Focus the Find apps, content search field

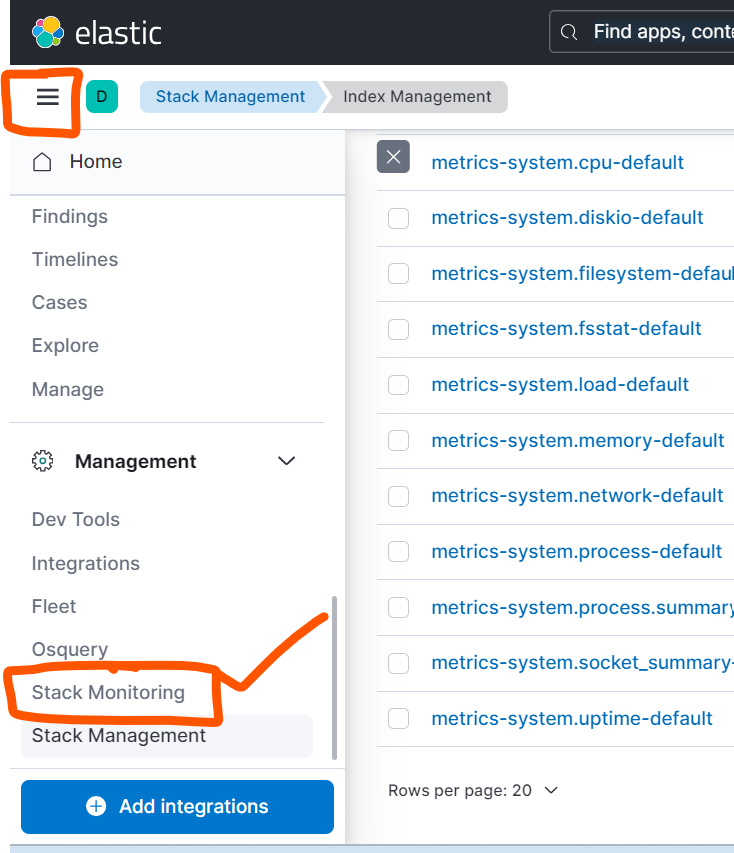click(642, 32)
